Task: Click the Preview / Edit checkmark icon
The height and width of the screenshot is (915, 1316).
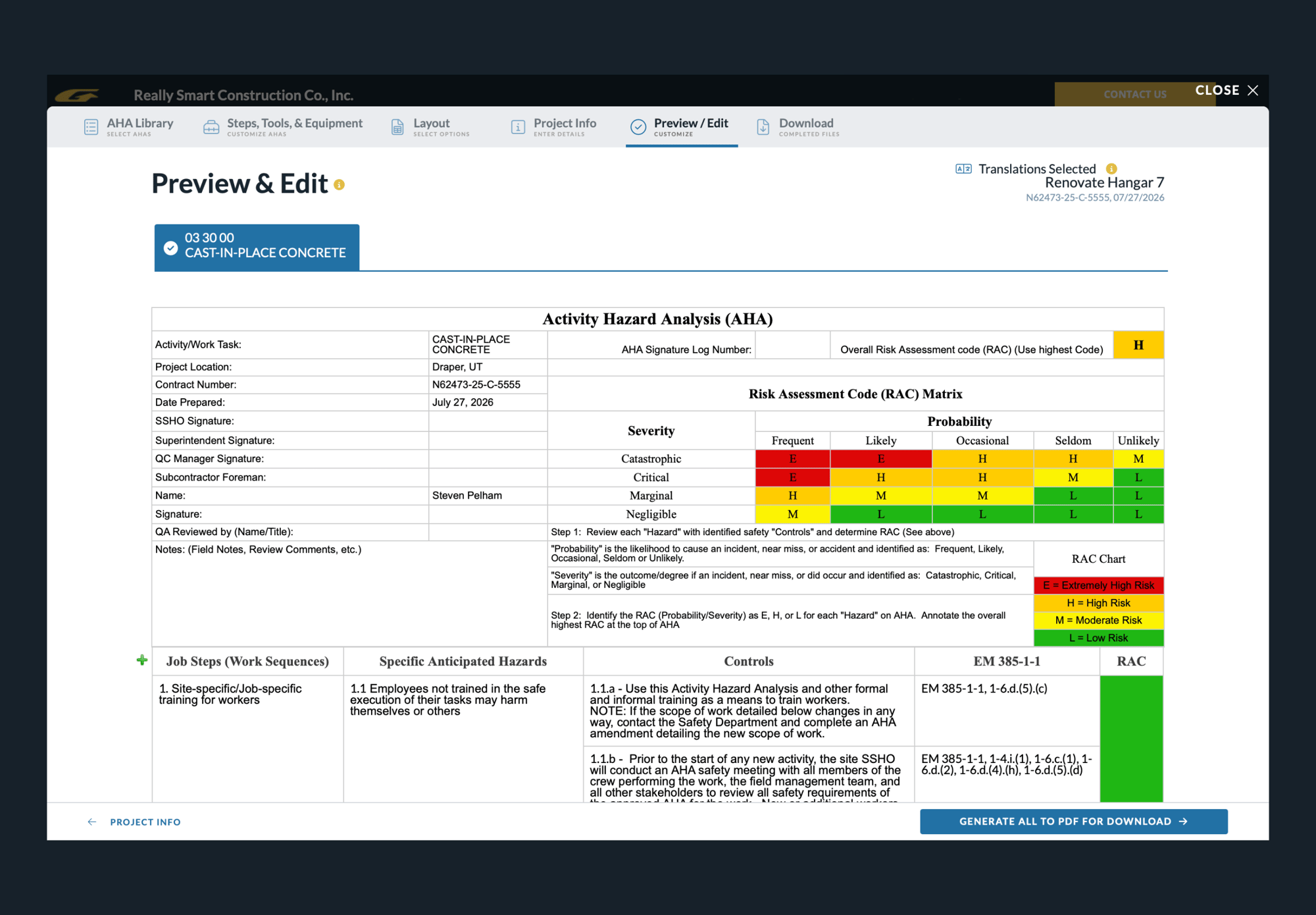Action: [638, 127]
